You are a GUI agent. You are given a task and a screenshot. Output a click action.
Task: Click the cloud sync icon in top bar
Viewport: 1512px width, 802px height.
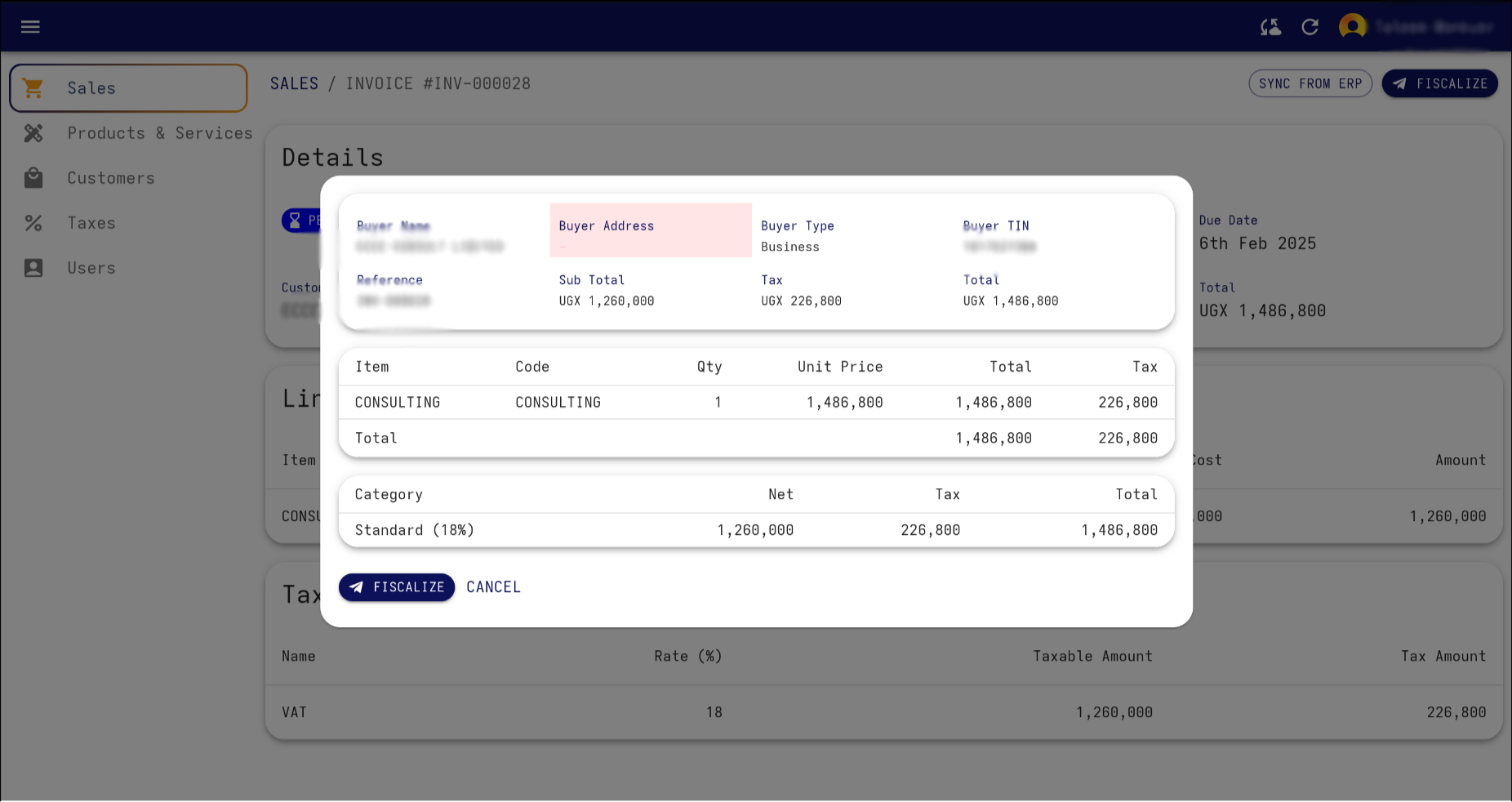coord(1270,27)
